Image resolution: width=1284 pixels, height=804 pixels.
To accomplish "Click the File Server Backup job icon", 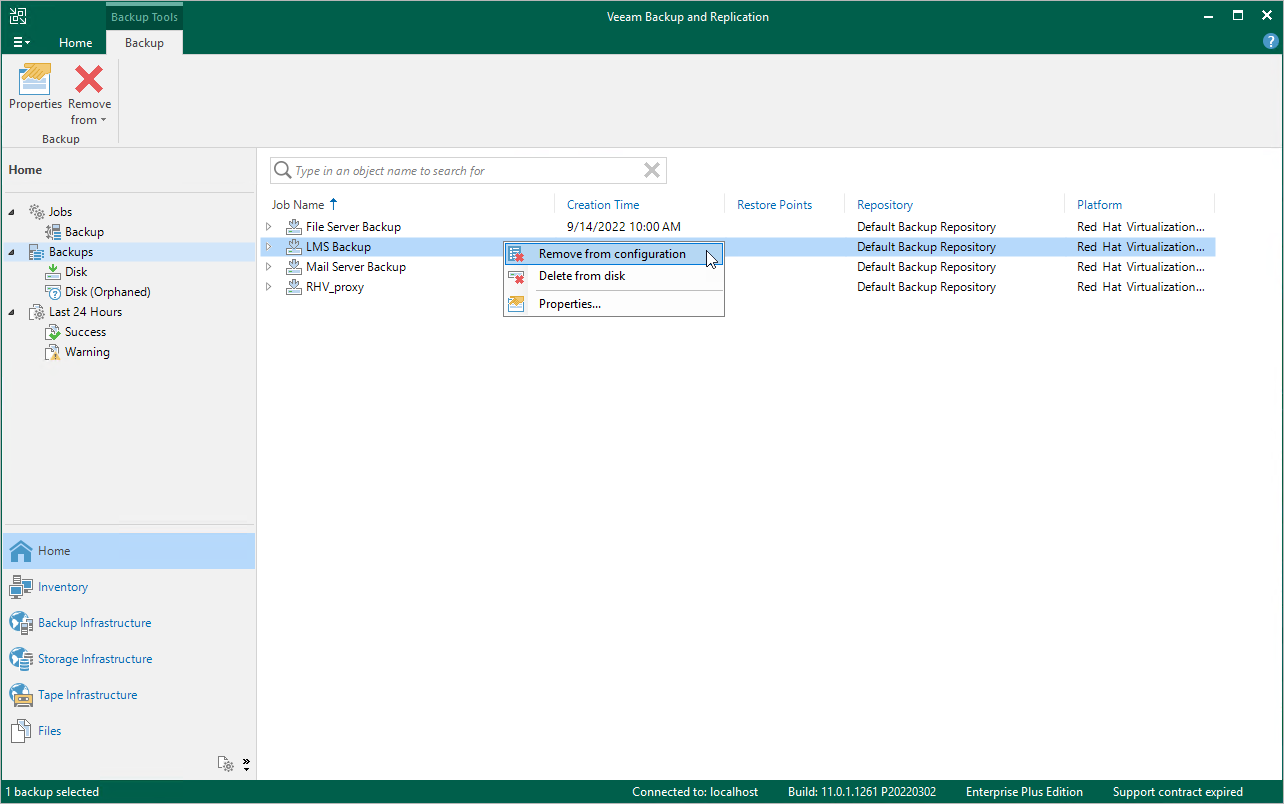I will tap(293, 227).
